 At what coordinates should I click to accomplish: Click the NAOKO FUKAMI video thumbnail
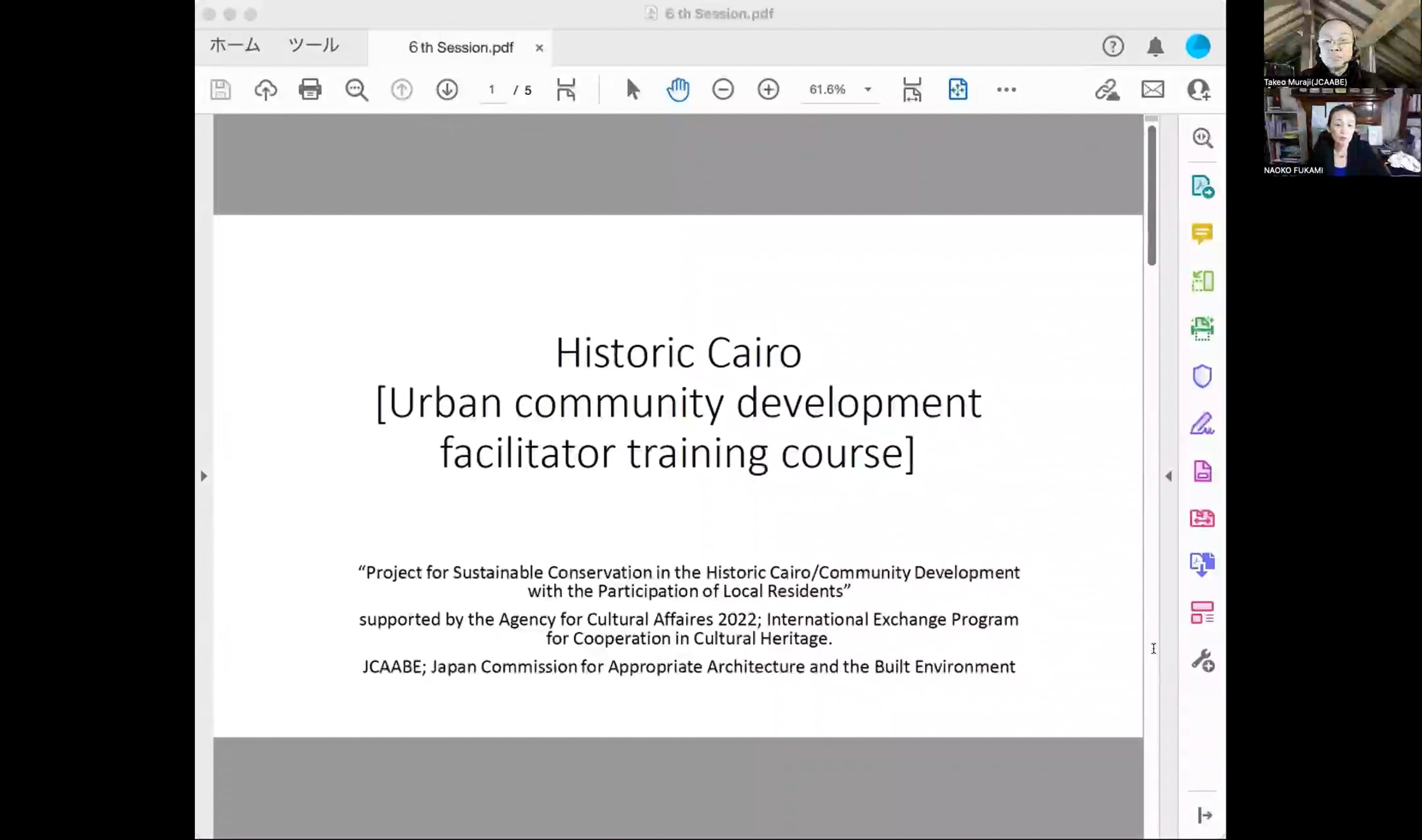tap(1342, 132)
